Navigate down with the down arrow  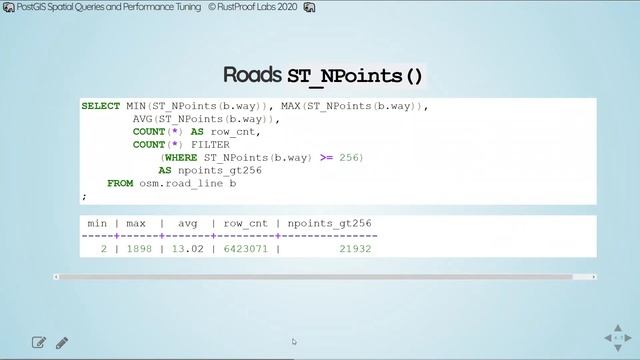click(618, 348)
